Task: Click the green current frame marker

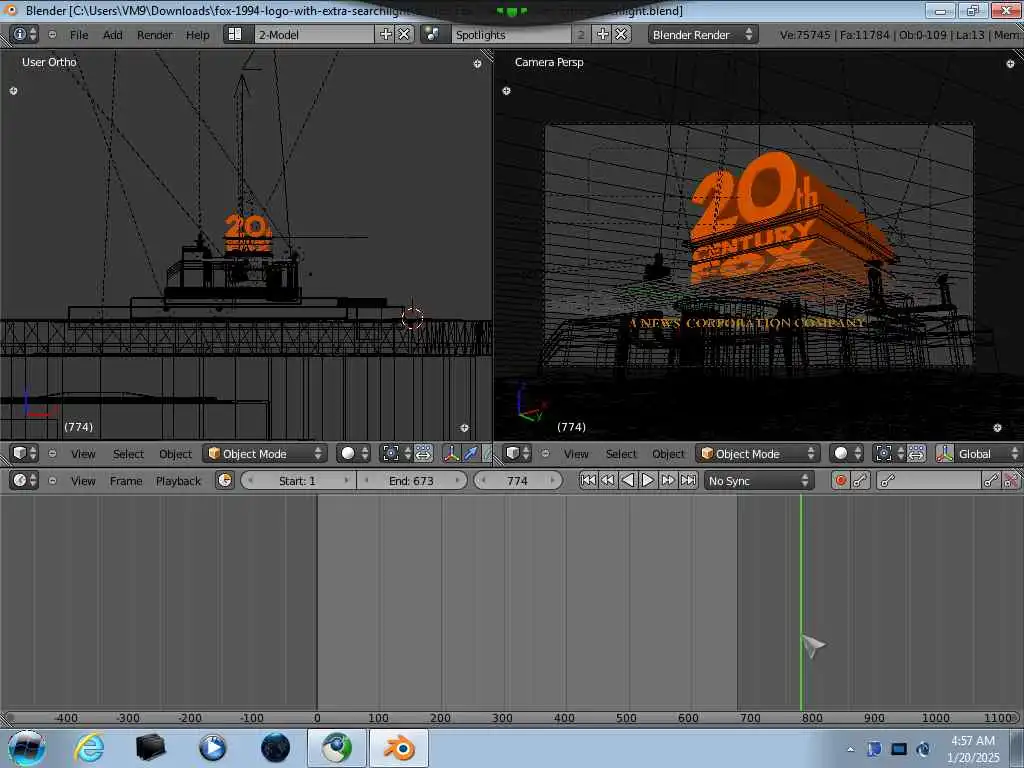Action: [x=801, y=602]
